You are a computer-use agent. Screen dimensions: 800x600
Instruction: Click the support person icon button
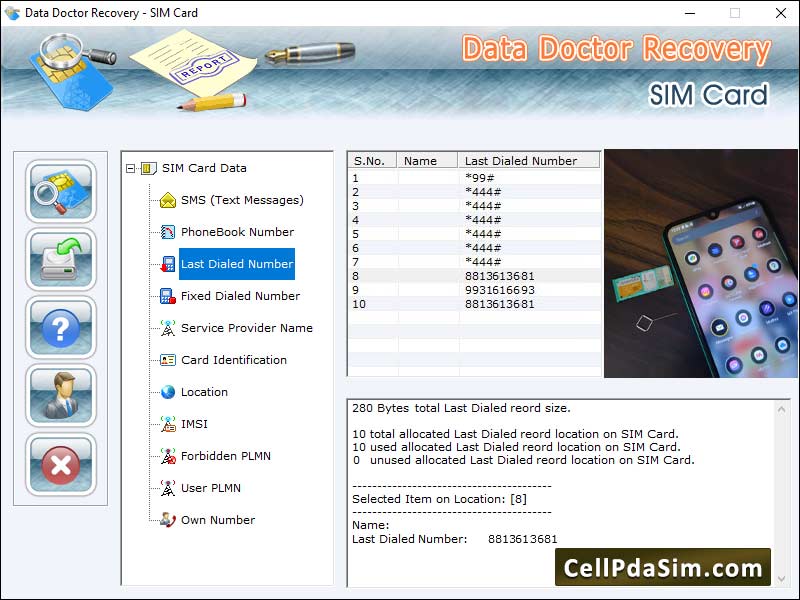[x=61, y=395]
